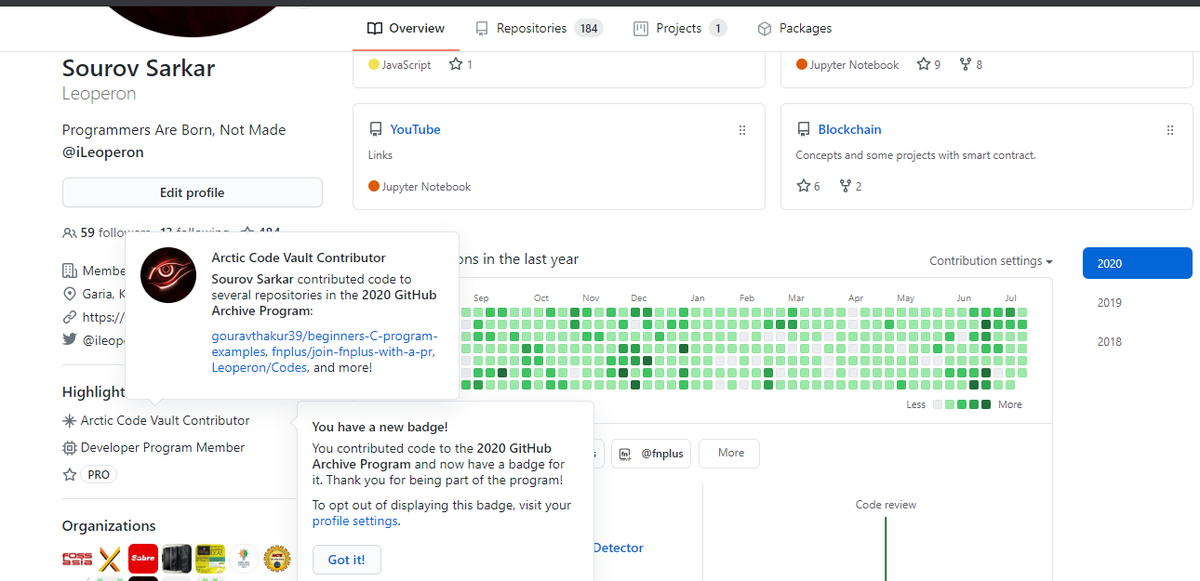This screenshot has height=581, width=1200.
Task: Click the fork count on Blockchain card
Action: [850, 187]
